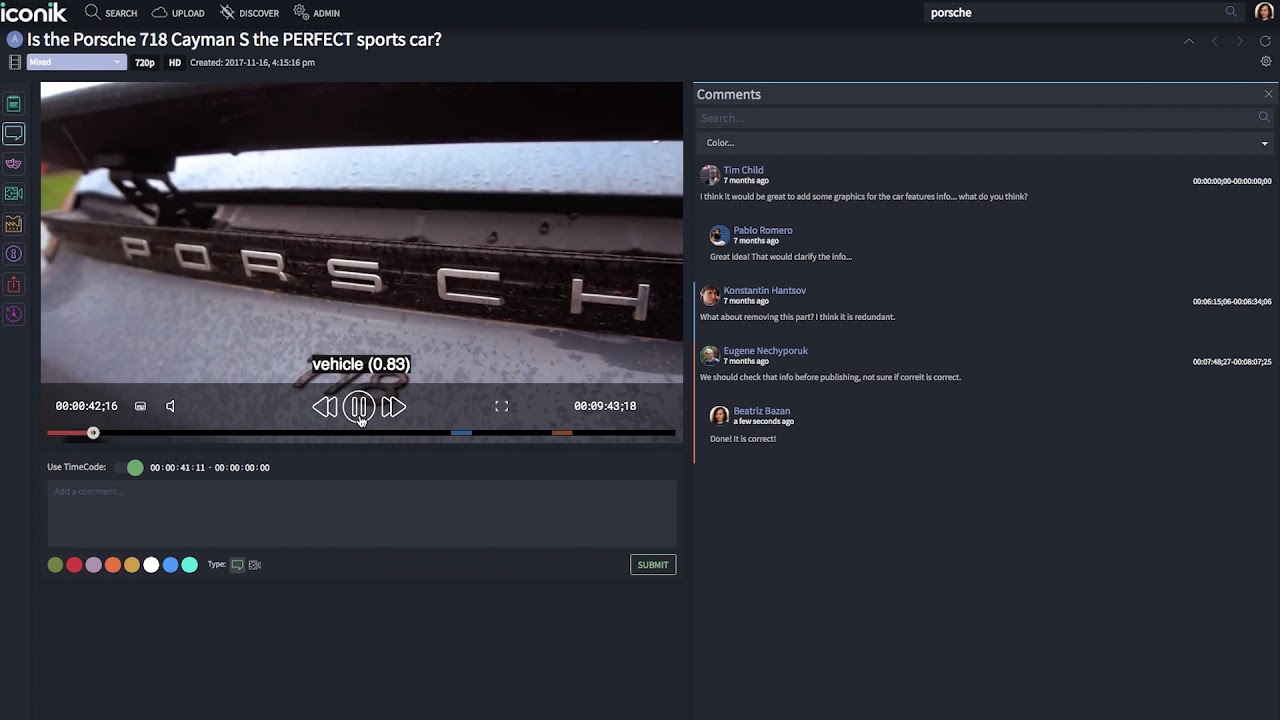Select the orange comment color
Image resolution: width=1280 pixels, height=720 pixels.
click(113, 565)
